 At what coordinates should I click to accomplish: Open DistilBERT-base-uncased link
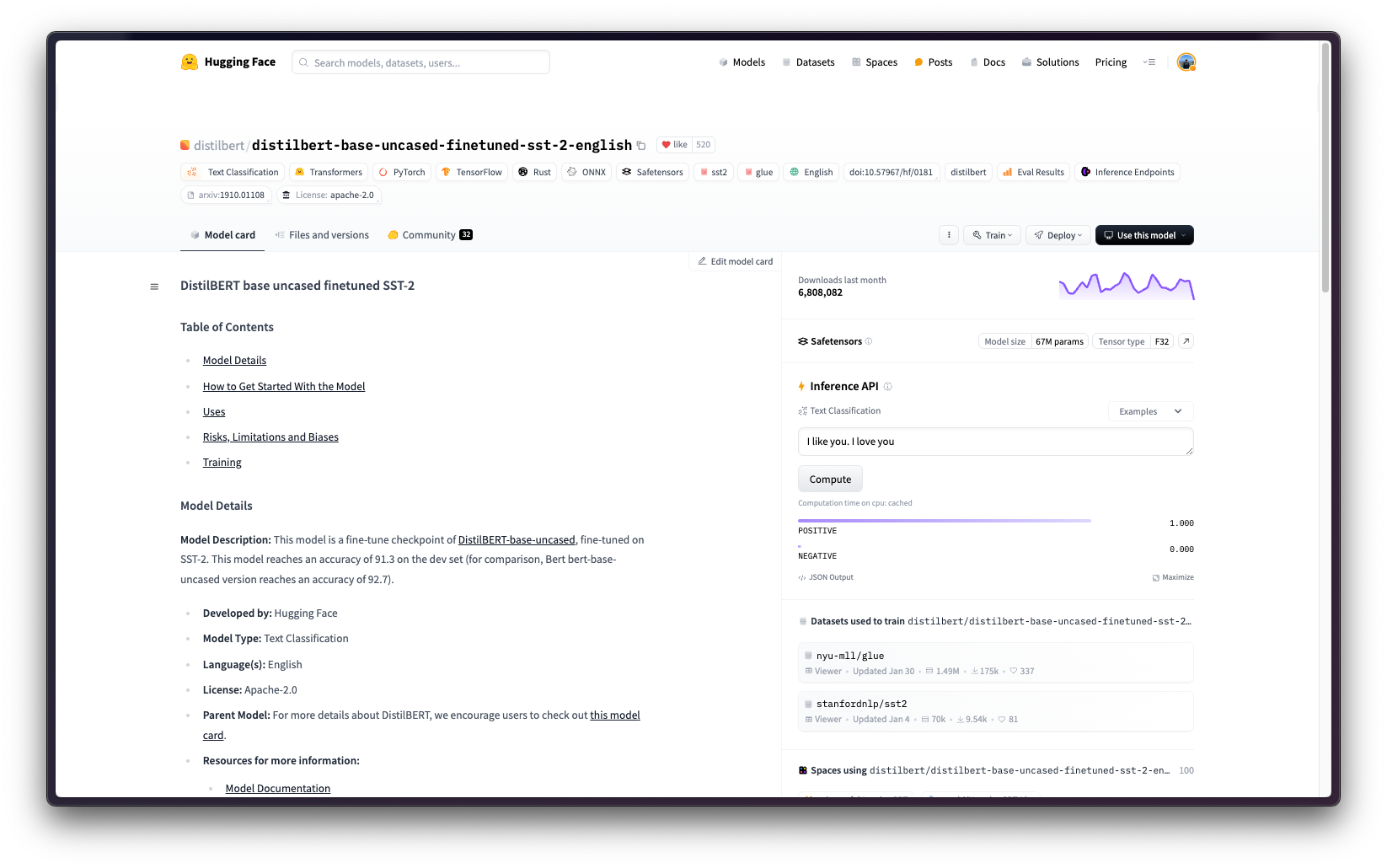click(517, 540)
